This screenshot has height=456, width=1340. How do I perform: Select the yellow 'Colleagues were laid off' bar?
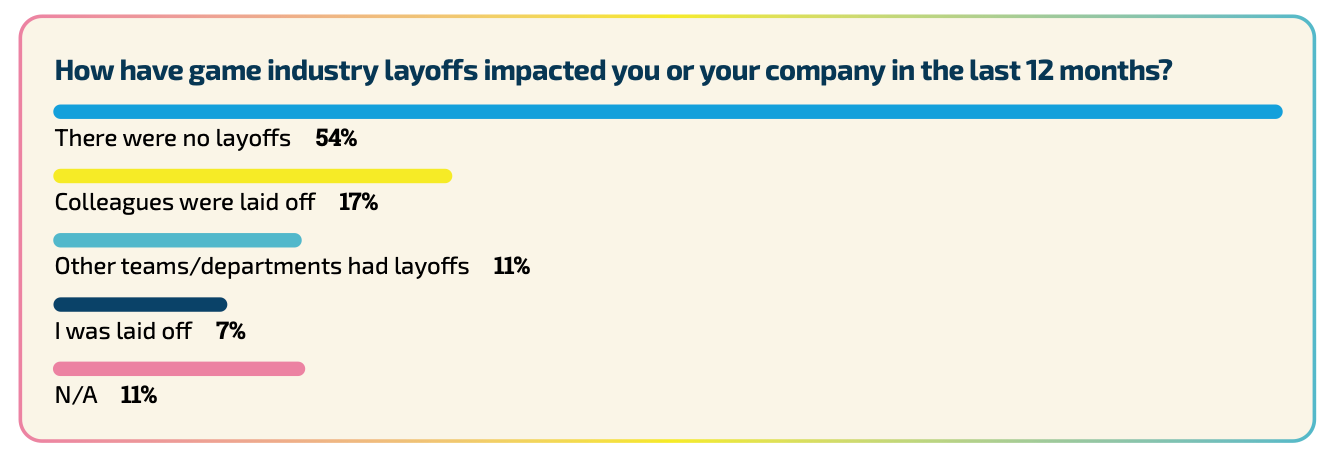[252, 176]
